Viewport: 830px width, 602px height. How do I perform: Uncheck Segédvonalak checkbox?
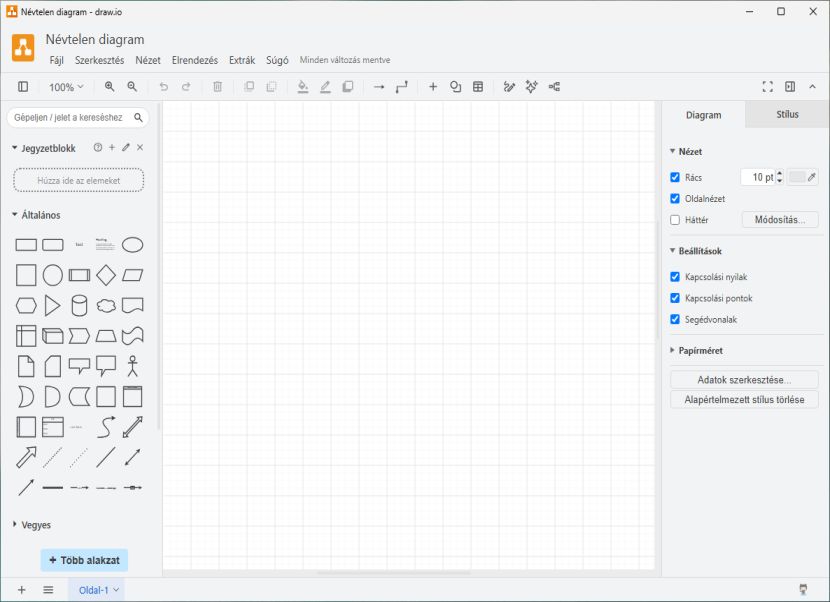(675, 319)
